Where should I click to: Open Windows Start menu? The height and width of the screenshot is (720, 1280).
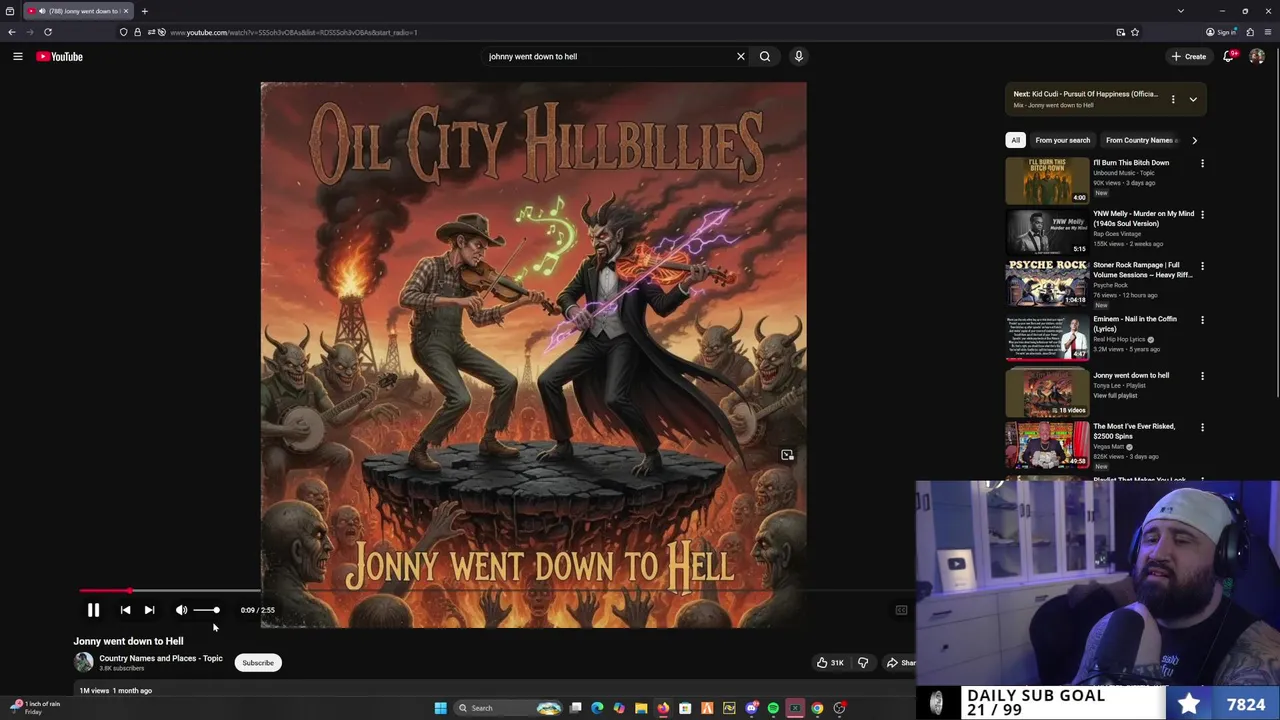pyautogui.click(x=440, y=708)
